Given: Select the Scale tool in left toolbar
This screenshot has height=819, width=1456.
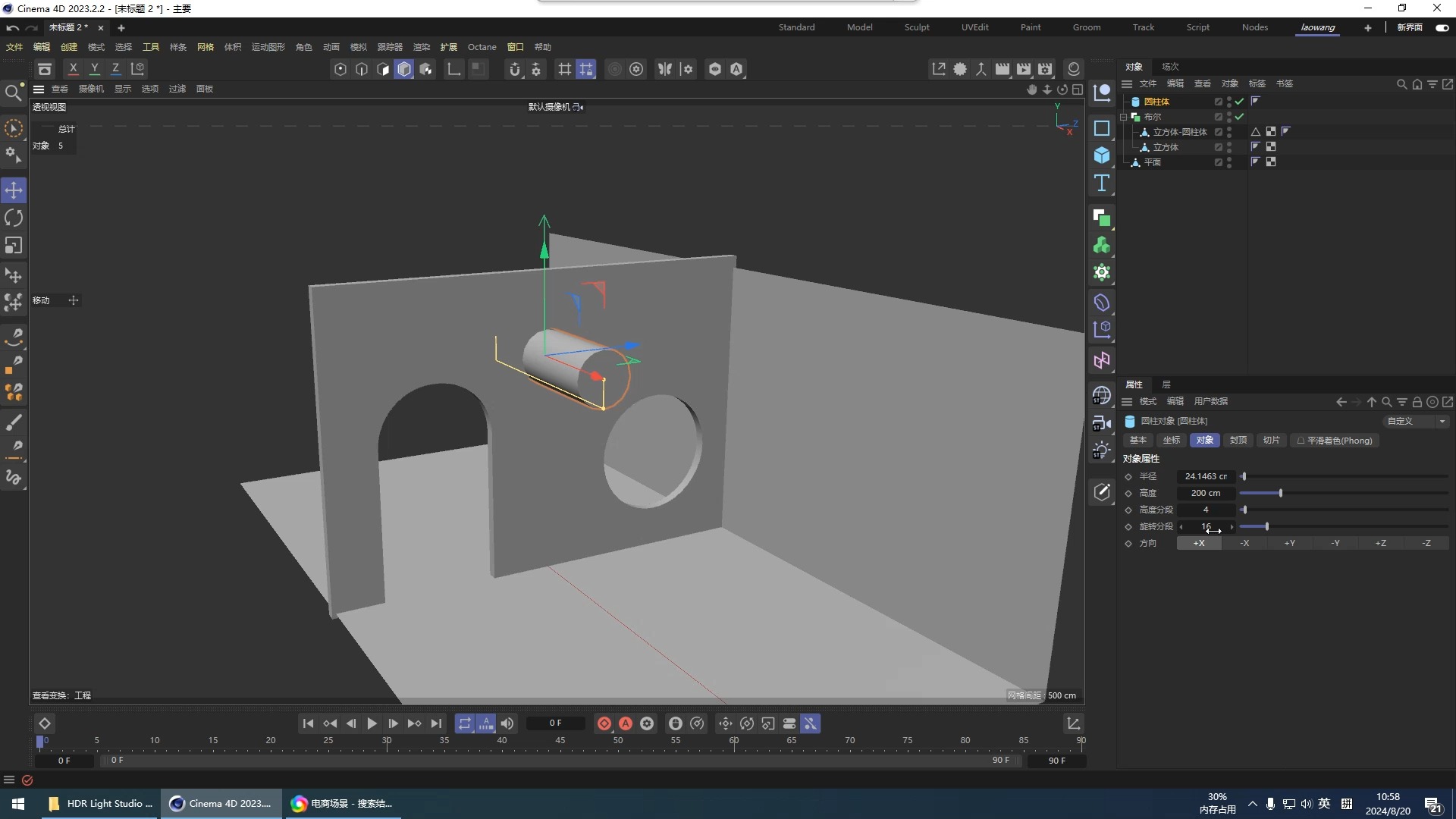Looking at the screenshot, I should pyautogui.click(x=14, y=246).
